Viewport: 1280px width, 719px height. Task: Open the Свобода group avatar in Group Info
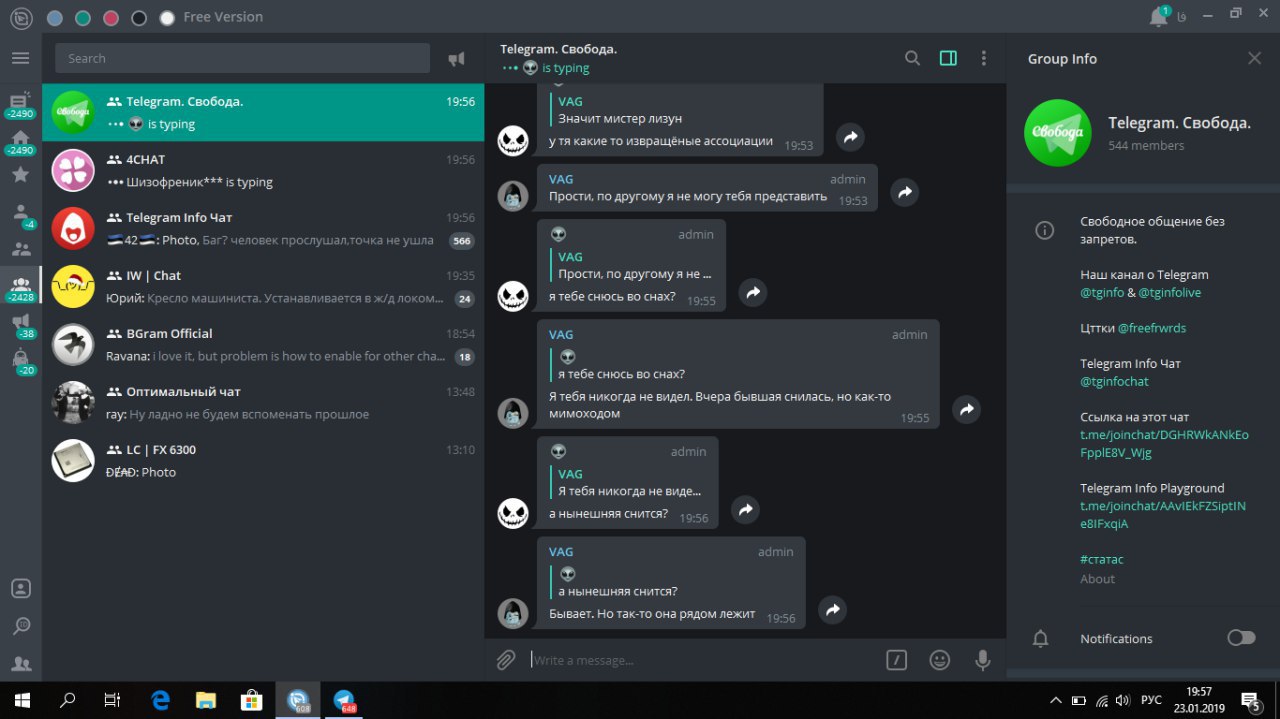pos(1057,132)
